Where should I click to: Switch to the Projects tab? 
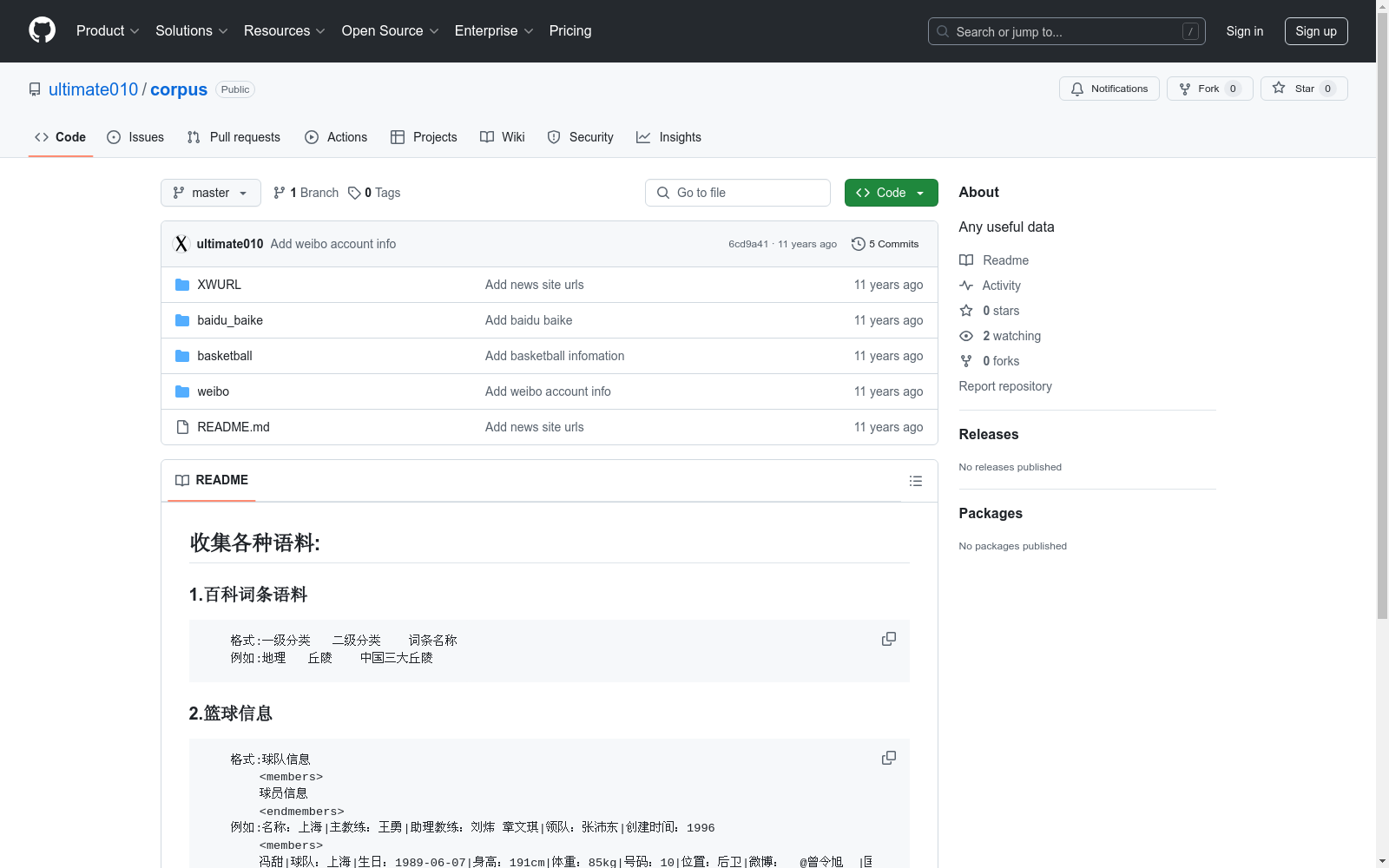click(424, 137)
